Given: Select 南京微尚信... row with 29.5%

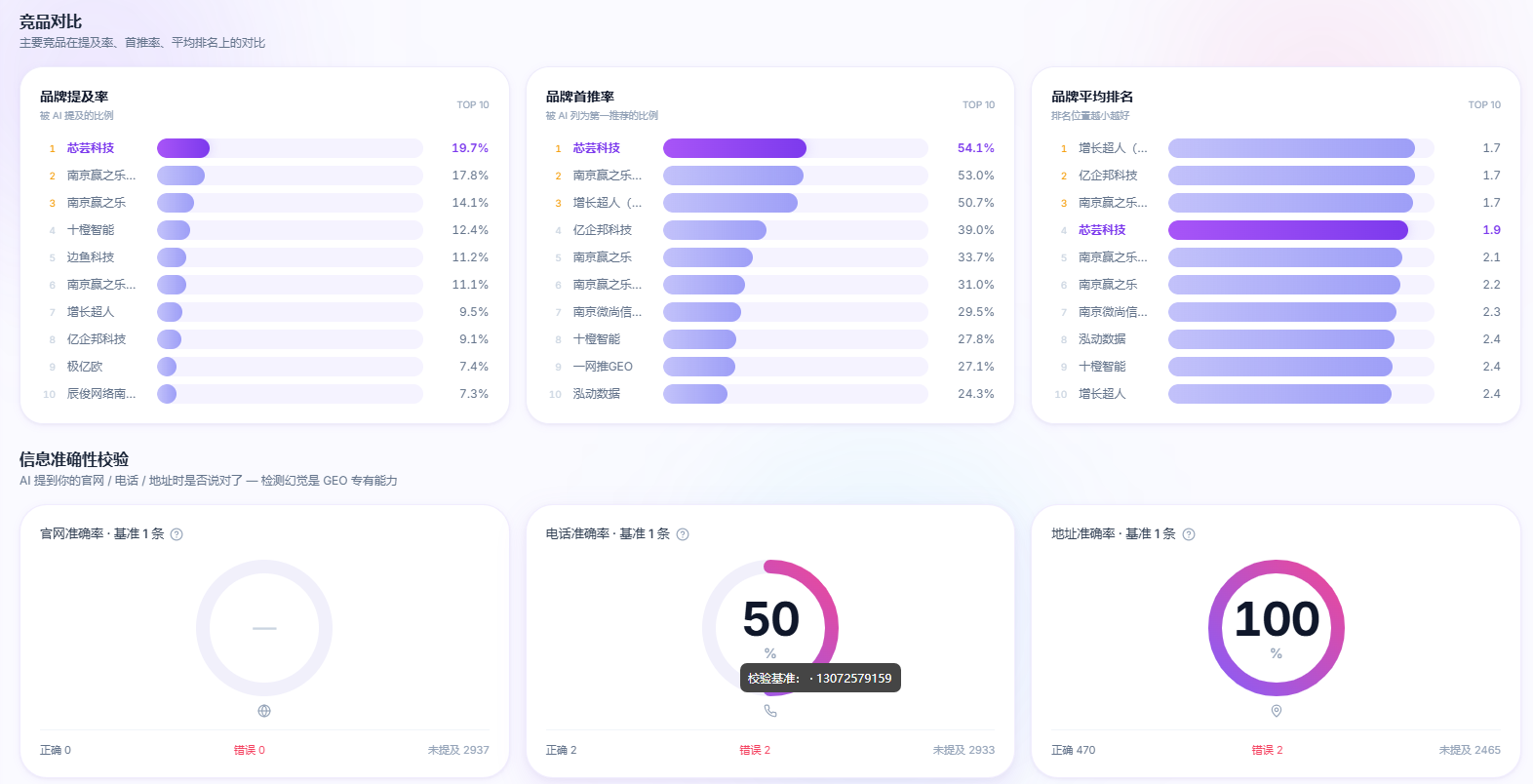Looking at the screenshot, I should pyautogui.click(x=770, y=312).
